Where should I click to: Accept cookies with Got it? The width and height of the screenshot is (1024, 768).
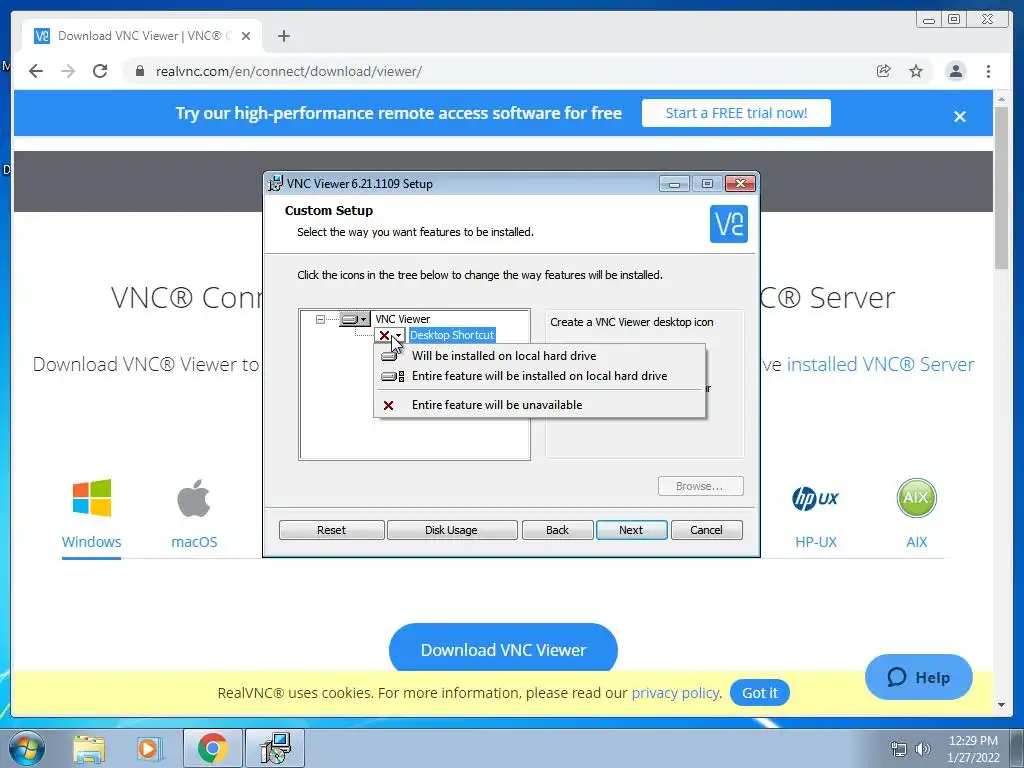[x=760, y=693]
